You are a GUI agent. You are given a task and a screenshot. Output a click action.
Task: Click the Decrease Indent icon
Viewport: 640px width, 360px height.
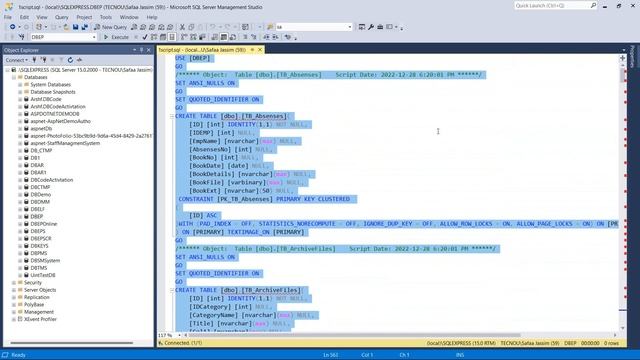[266, 37]
